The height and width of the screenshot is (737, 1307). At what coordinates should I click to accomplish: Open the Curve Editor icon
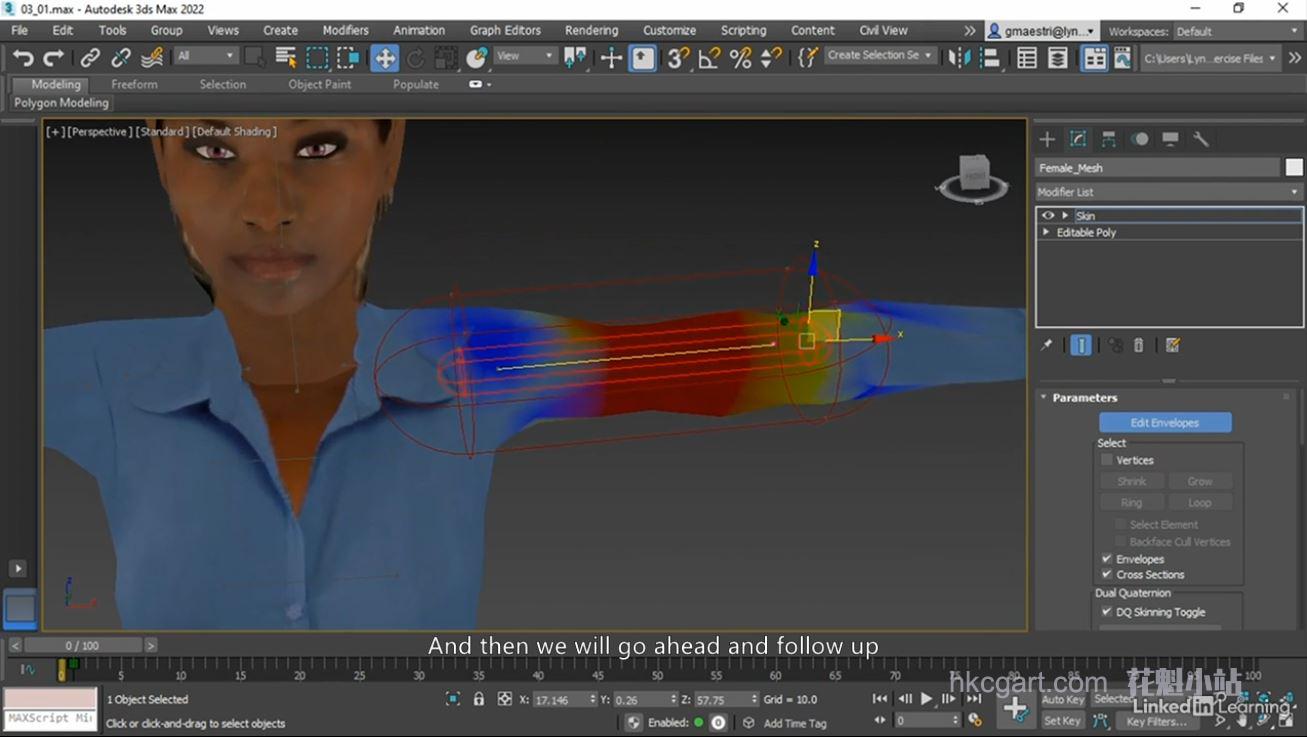[1123, 58]
